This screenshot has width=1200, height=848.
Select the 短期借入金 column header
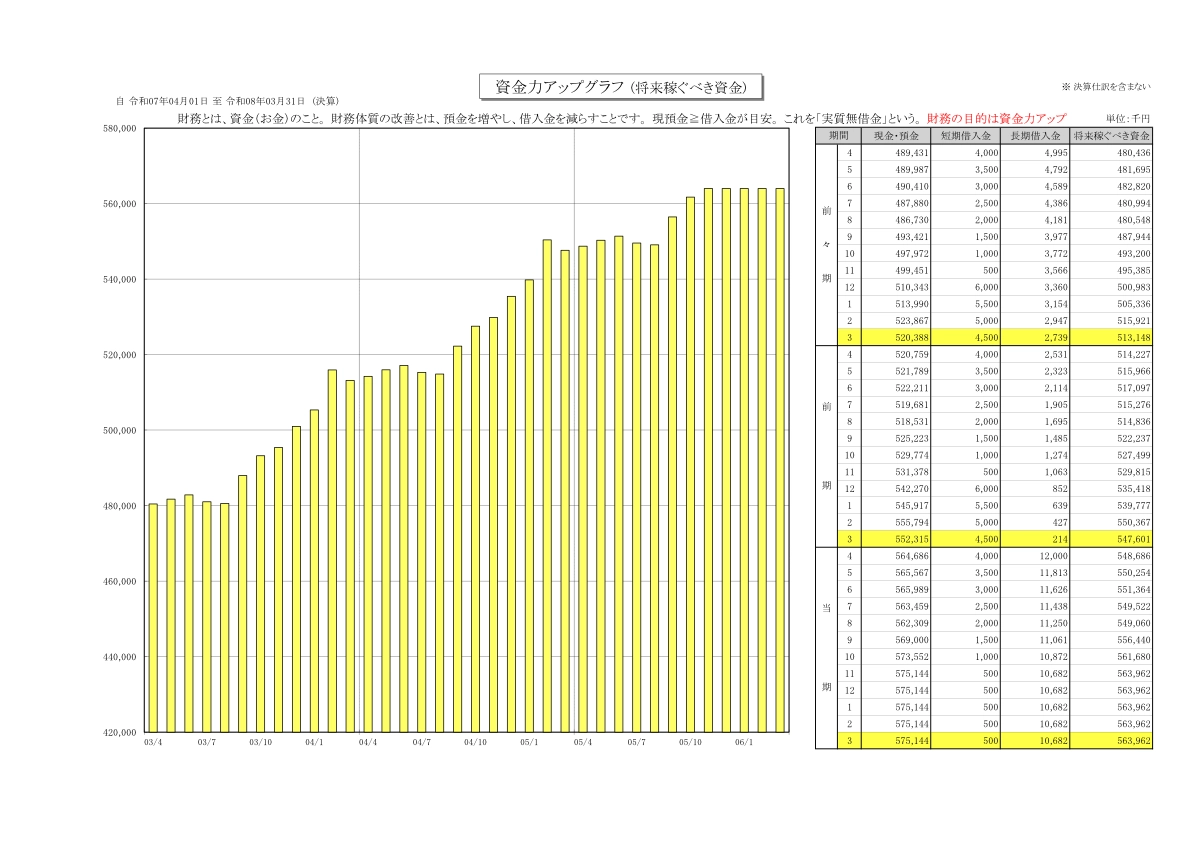pos(965,135)
